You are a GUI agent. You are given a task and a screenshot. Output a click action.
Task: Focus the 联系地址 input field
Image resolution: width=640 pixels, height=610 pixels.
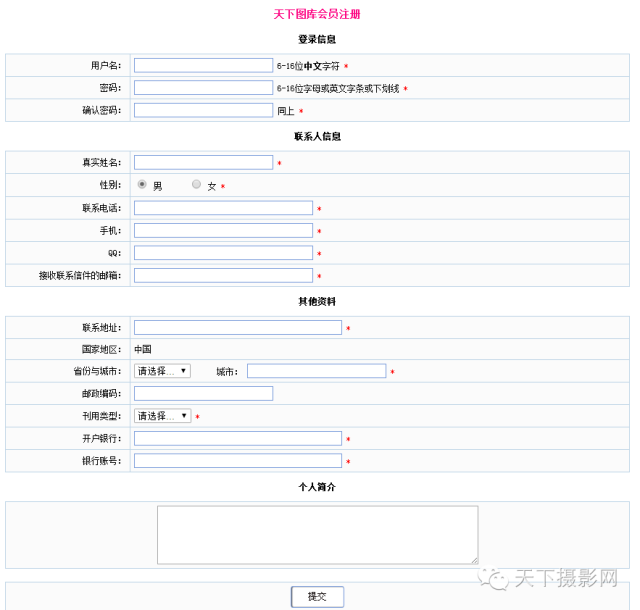click(x=238, y=327)
